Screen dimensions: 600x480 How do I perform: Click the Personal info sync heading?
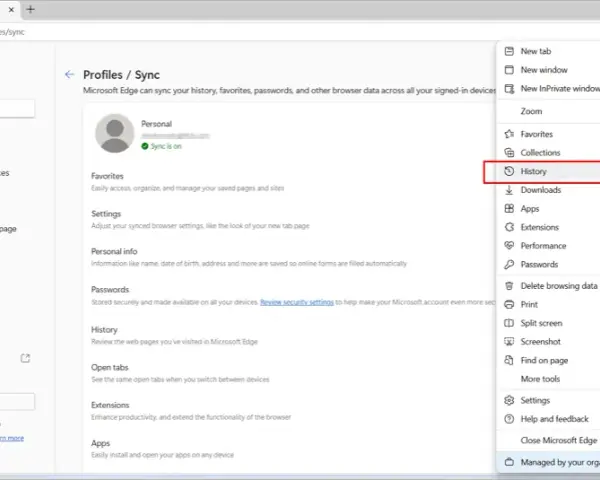click(114, 251)
